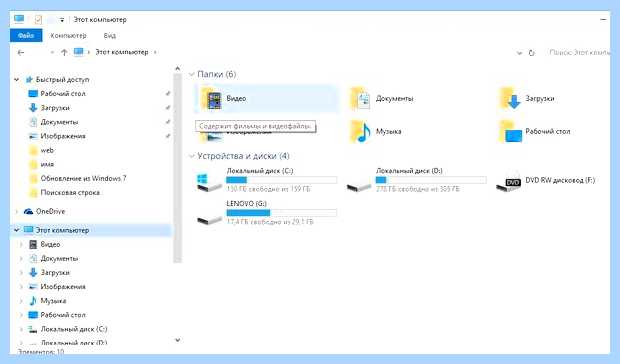Open Изображения under Быстрый доступ
620x364 pixels.
(x=57, y=136)
